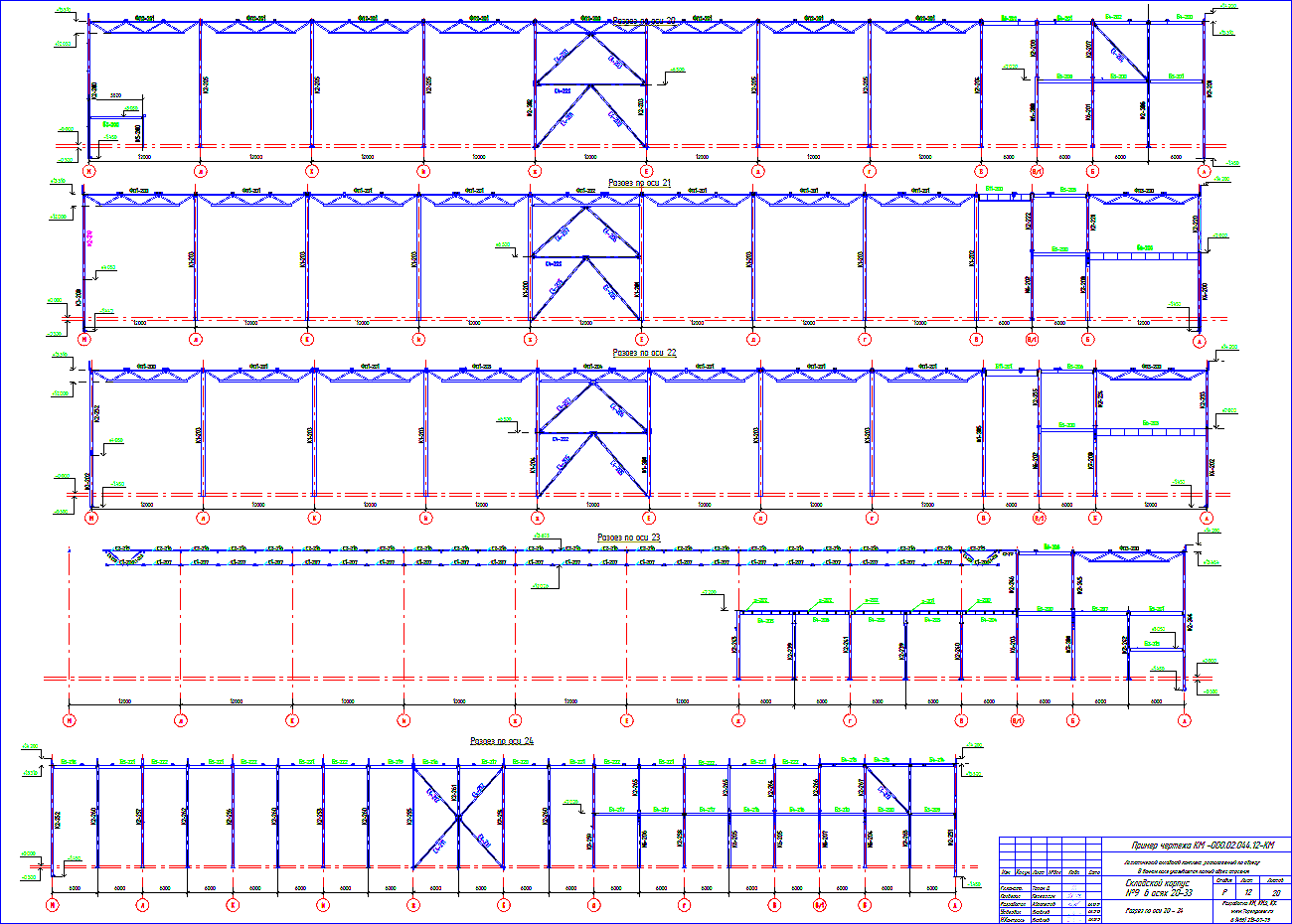Image resolution: width=1292 pixels, height=924 pixels.
Task: Click sheet number '12' in title block
Action: pos(1247,893)
